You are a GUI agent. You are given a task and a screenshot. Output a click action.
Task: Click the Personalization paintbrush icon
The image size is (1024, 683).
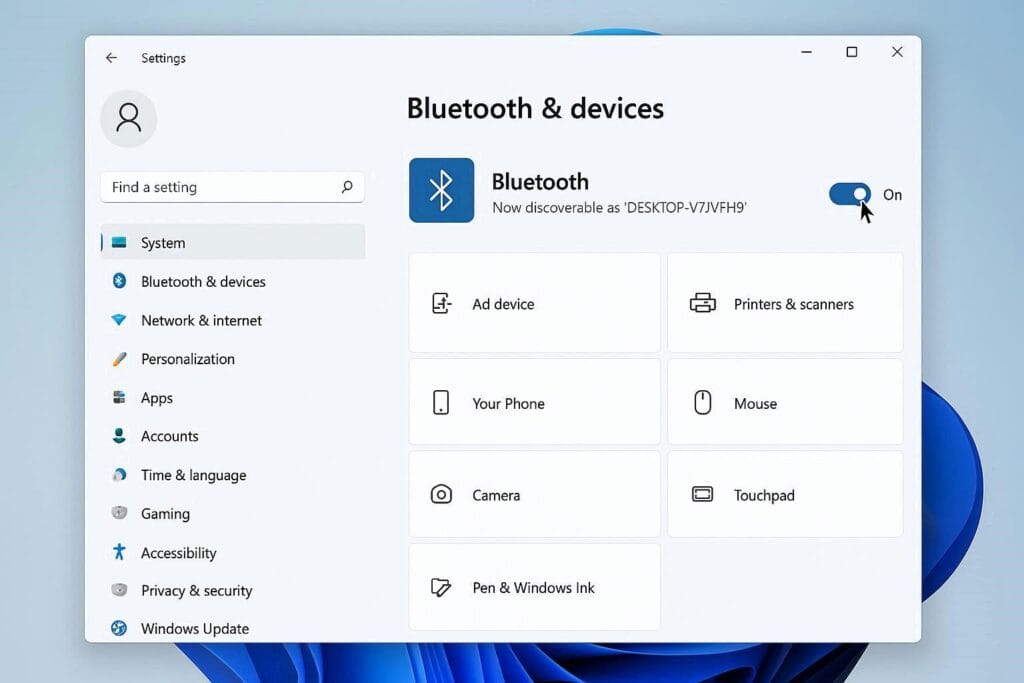(119, 359)
